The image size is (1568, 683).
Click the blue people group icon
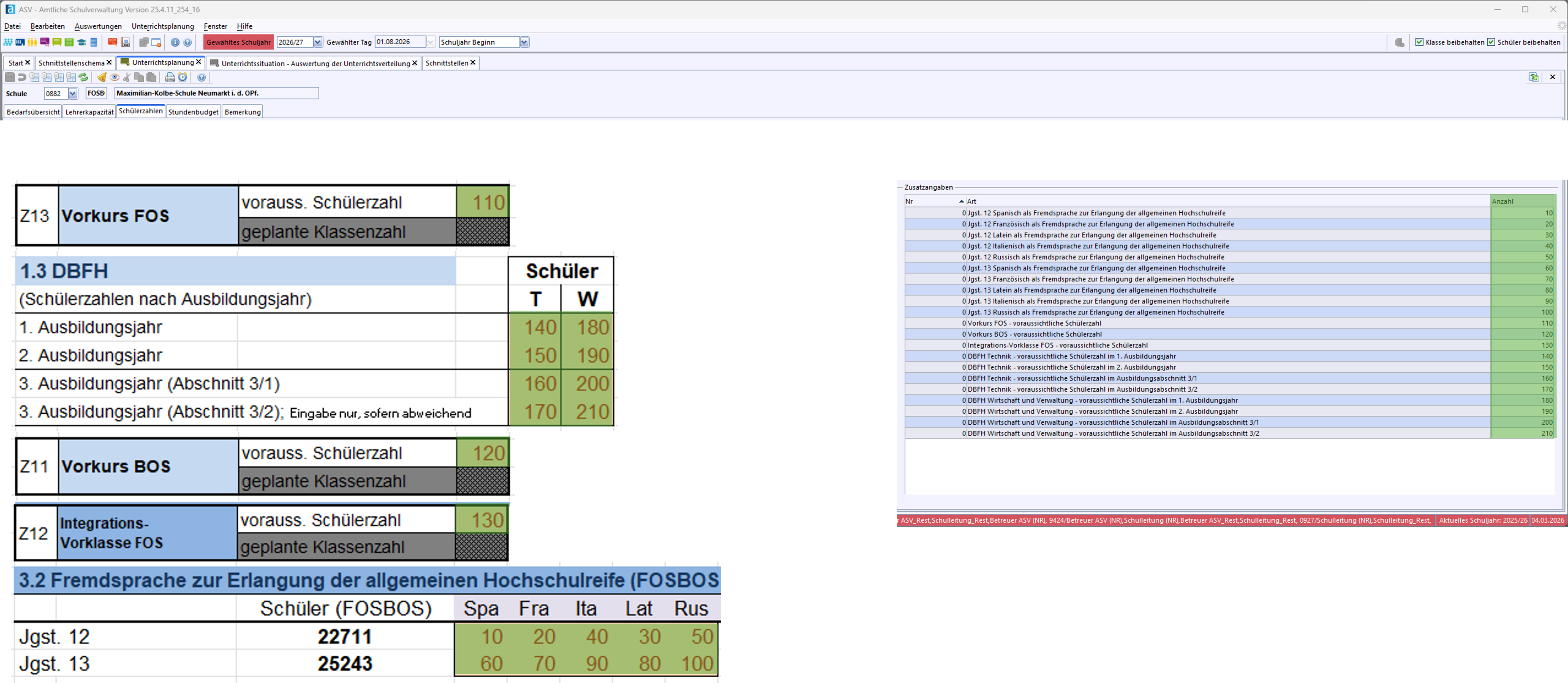pos(8,43)
